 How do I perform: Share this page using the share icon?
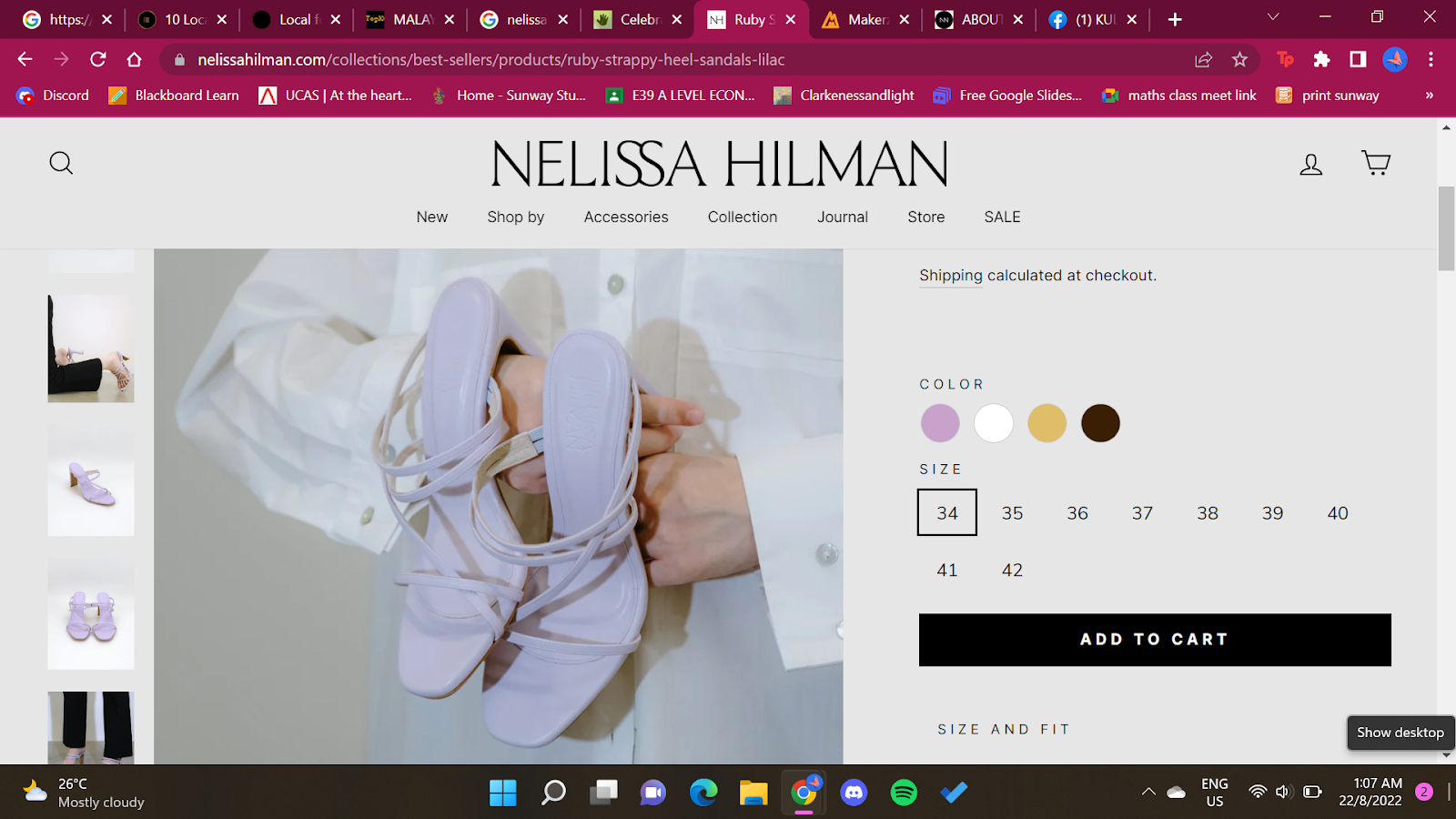(x=1203, y=59)
